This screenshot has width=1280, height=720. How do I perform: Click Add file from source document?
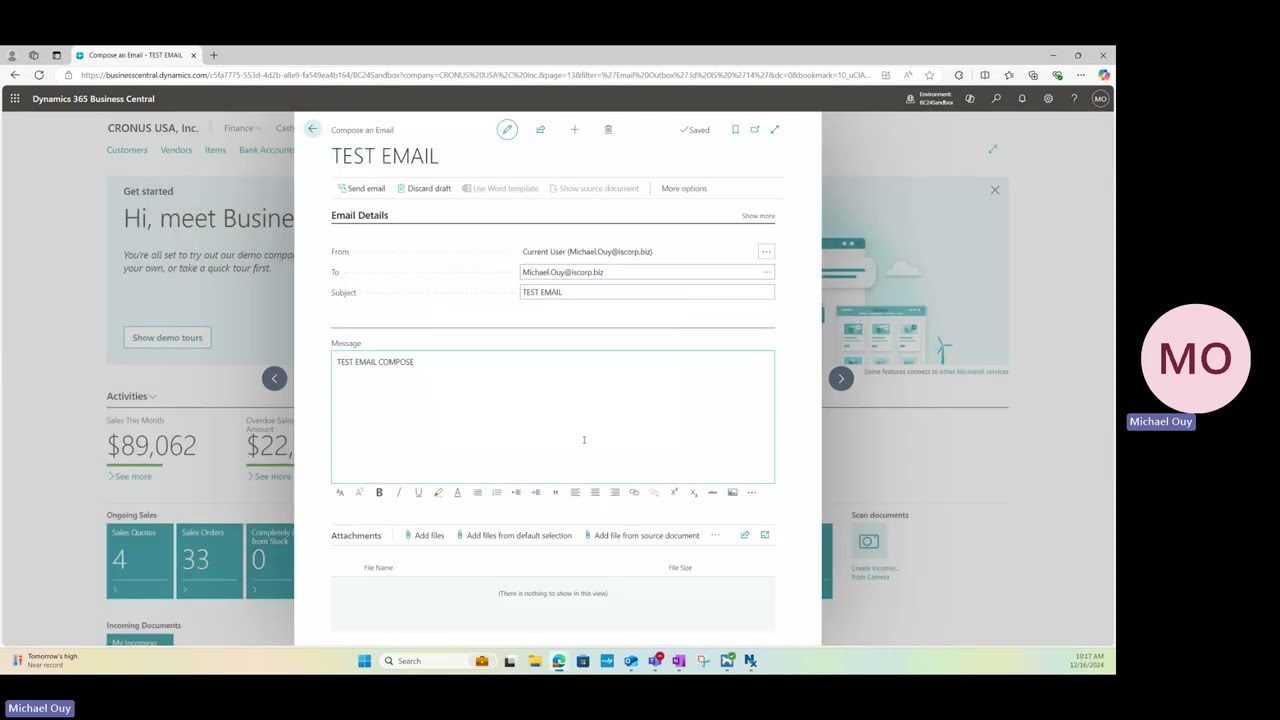(x=642, y=535)
